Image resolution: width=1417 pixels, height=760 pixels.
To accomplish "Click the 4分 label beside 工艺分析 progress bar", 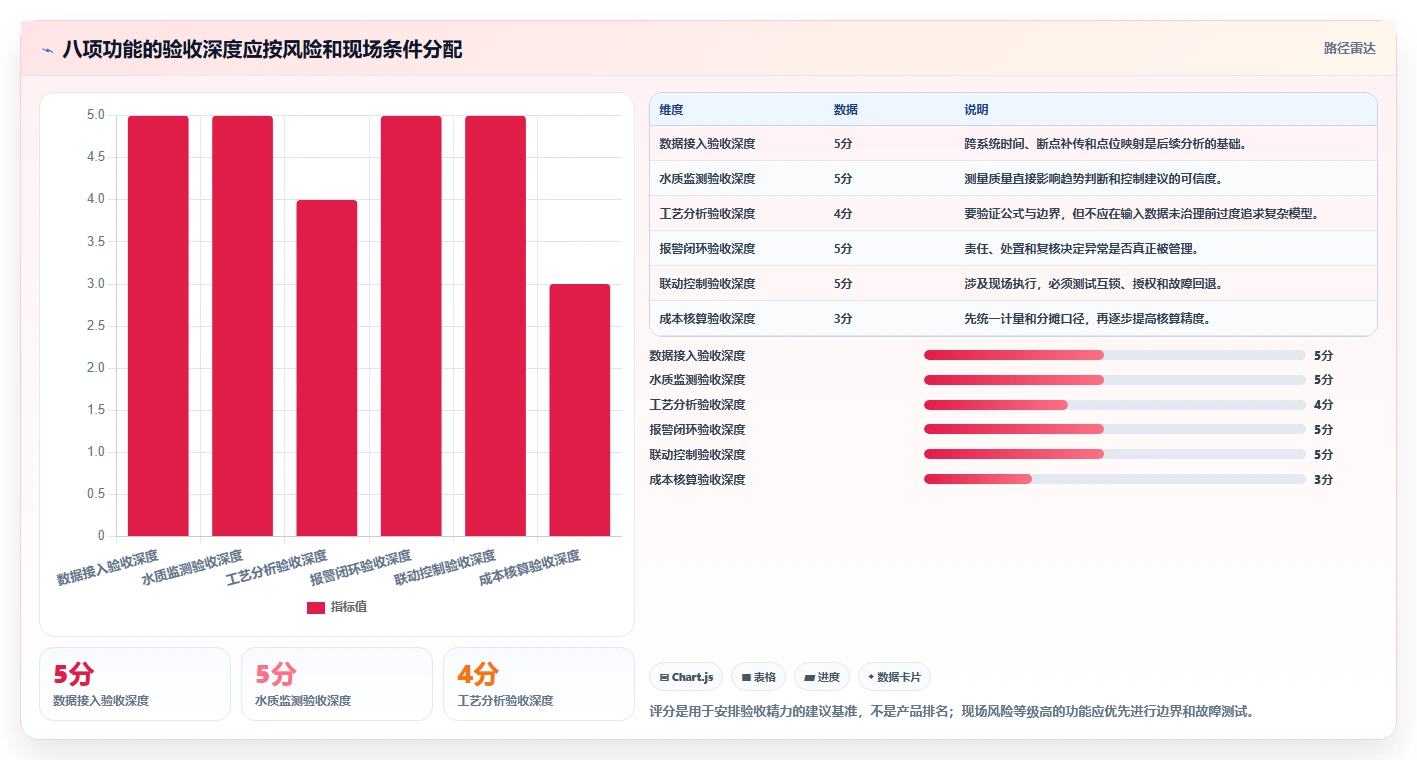I will (x=1323, y=405).
